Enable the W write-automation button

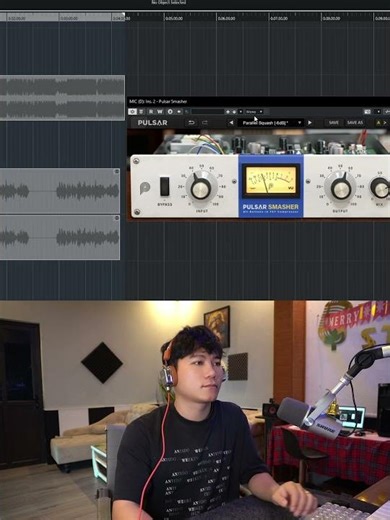click(x=160, y=112)
